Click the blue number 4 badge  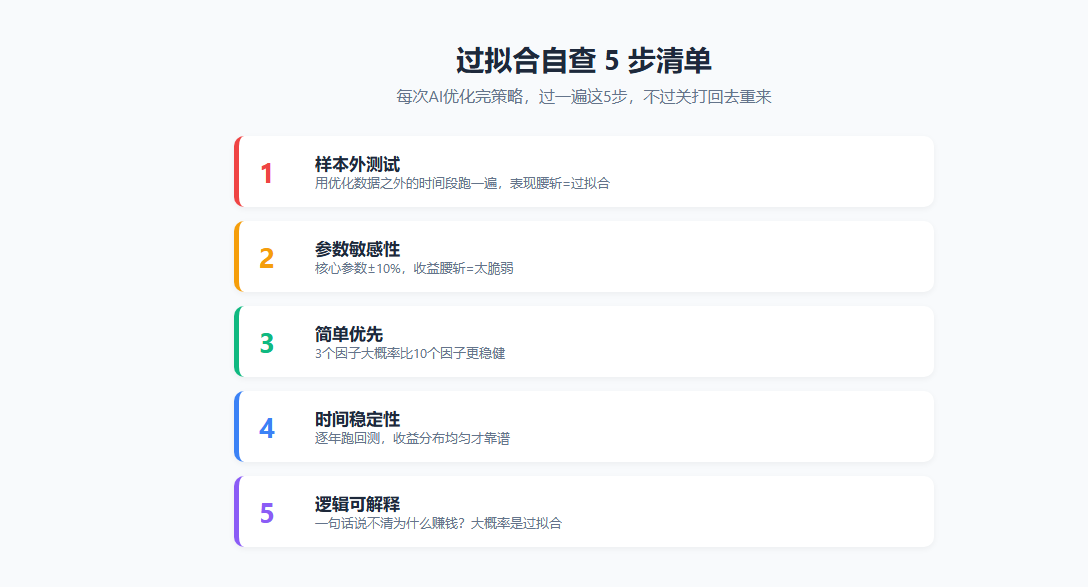point(266,428)
